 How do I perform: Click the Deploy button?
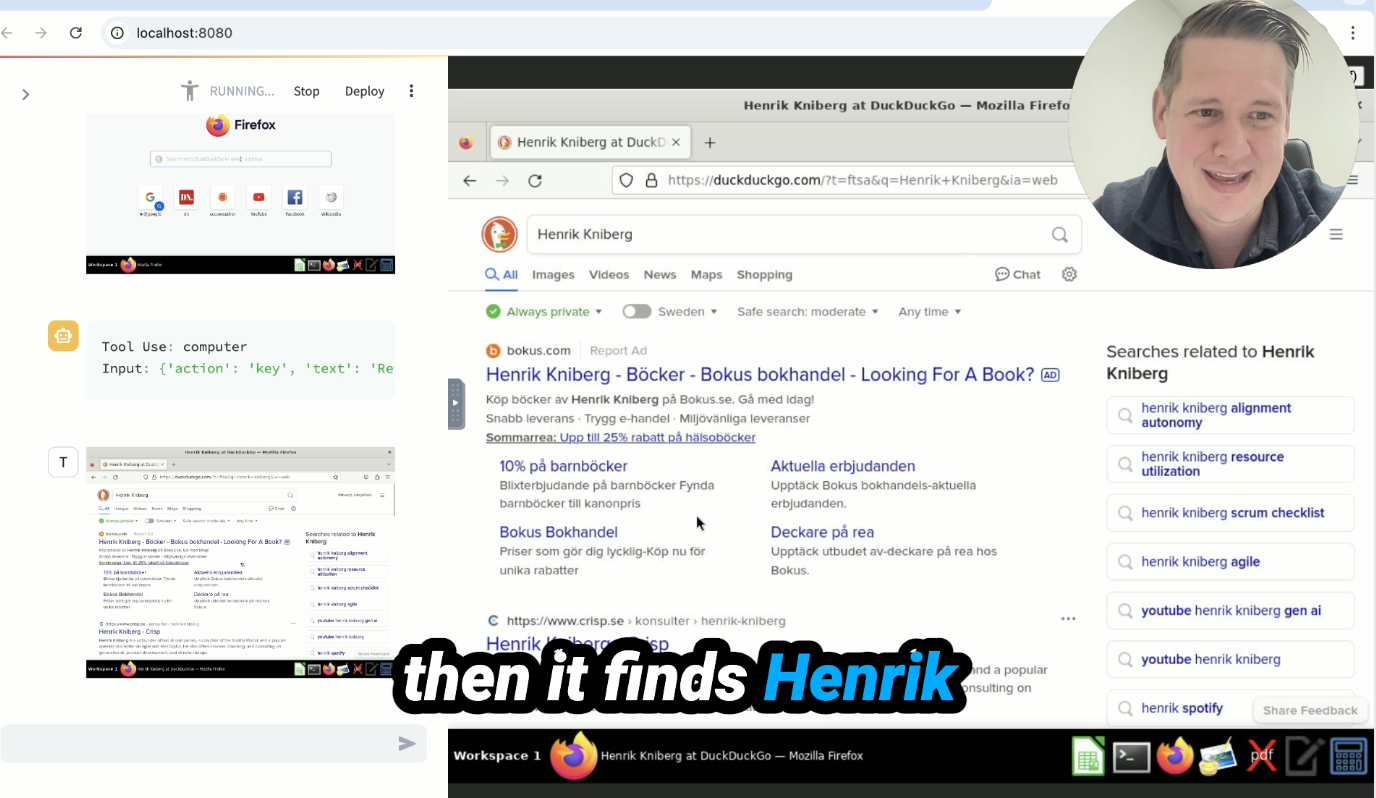coord(365,91)
